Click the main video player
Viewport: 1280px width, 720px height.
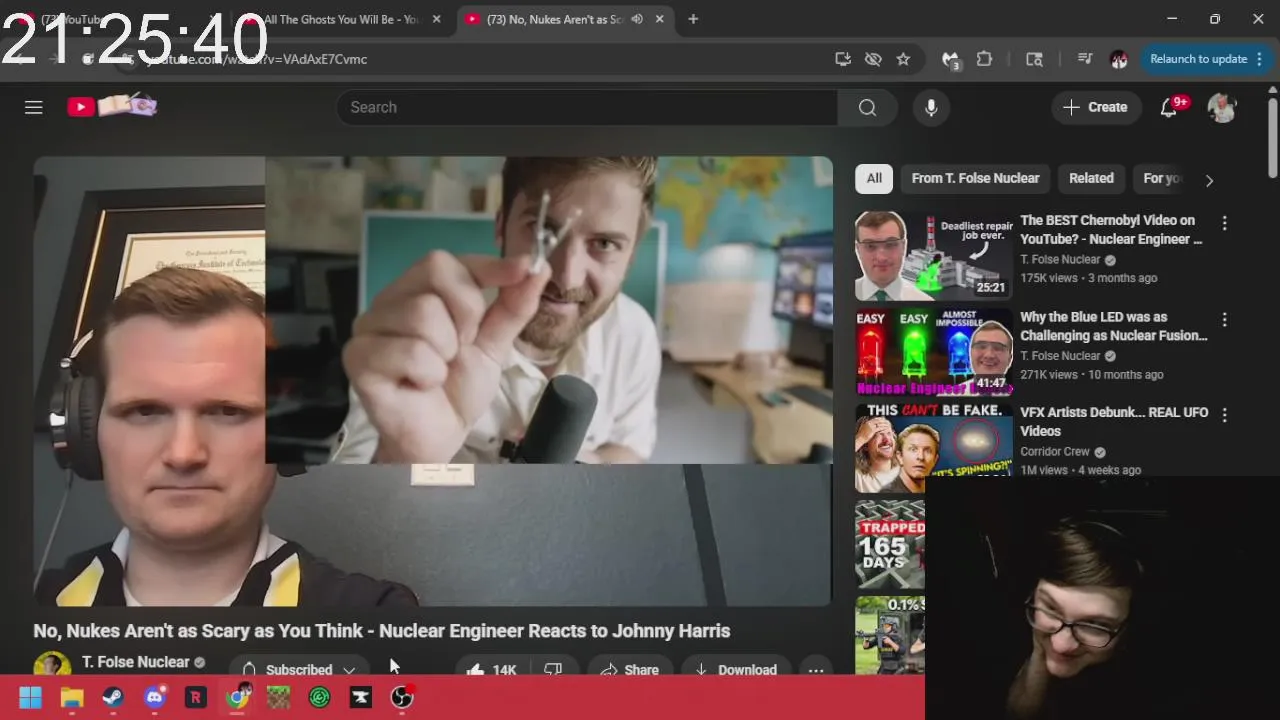click(x=433, y=381)
